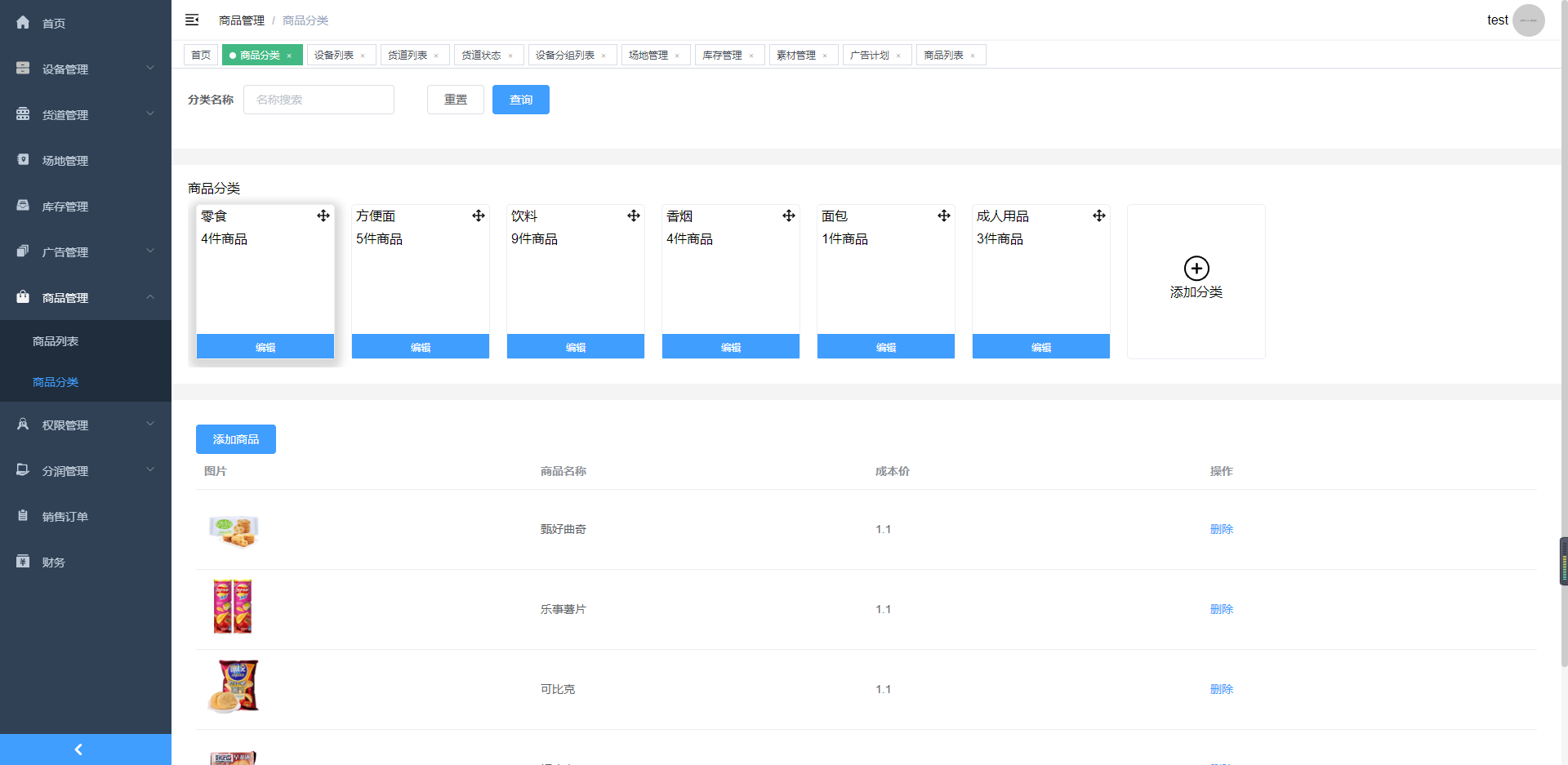Click 编辑 on the 方便面 card
Viewport: 1568px width, 765px height.
421,346
